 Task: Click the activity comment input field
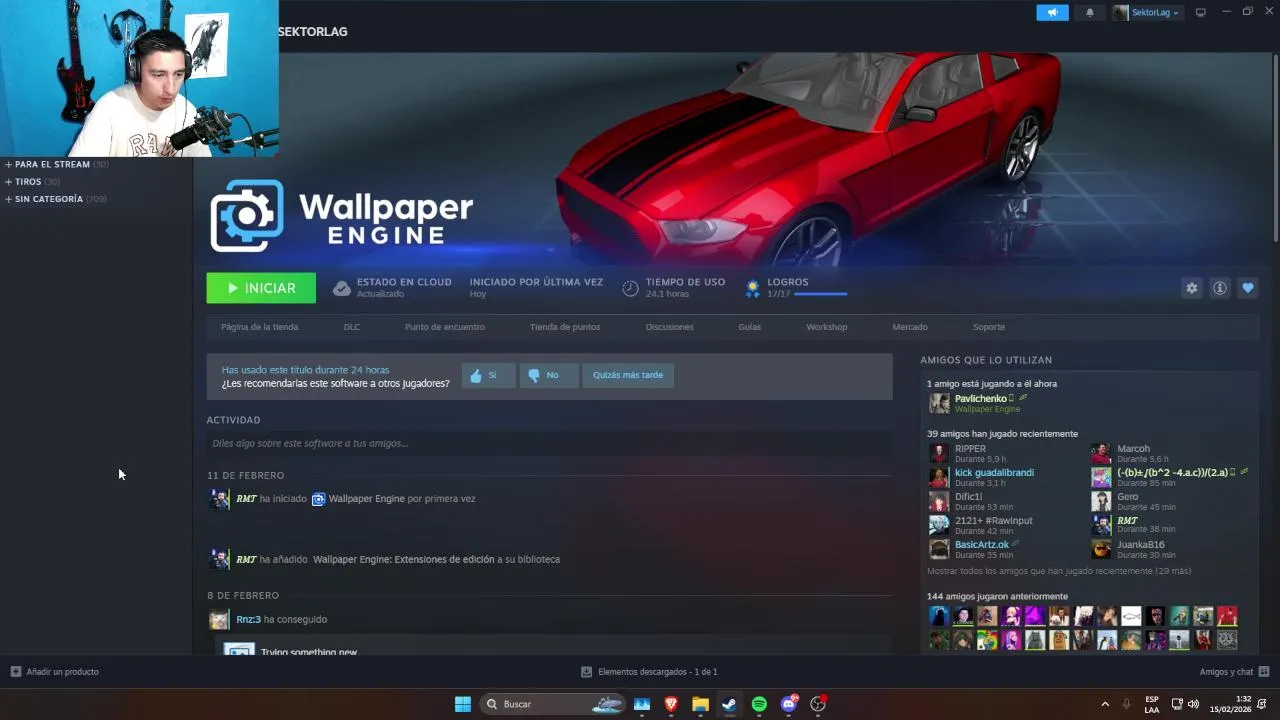tap(549, 443)
